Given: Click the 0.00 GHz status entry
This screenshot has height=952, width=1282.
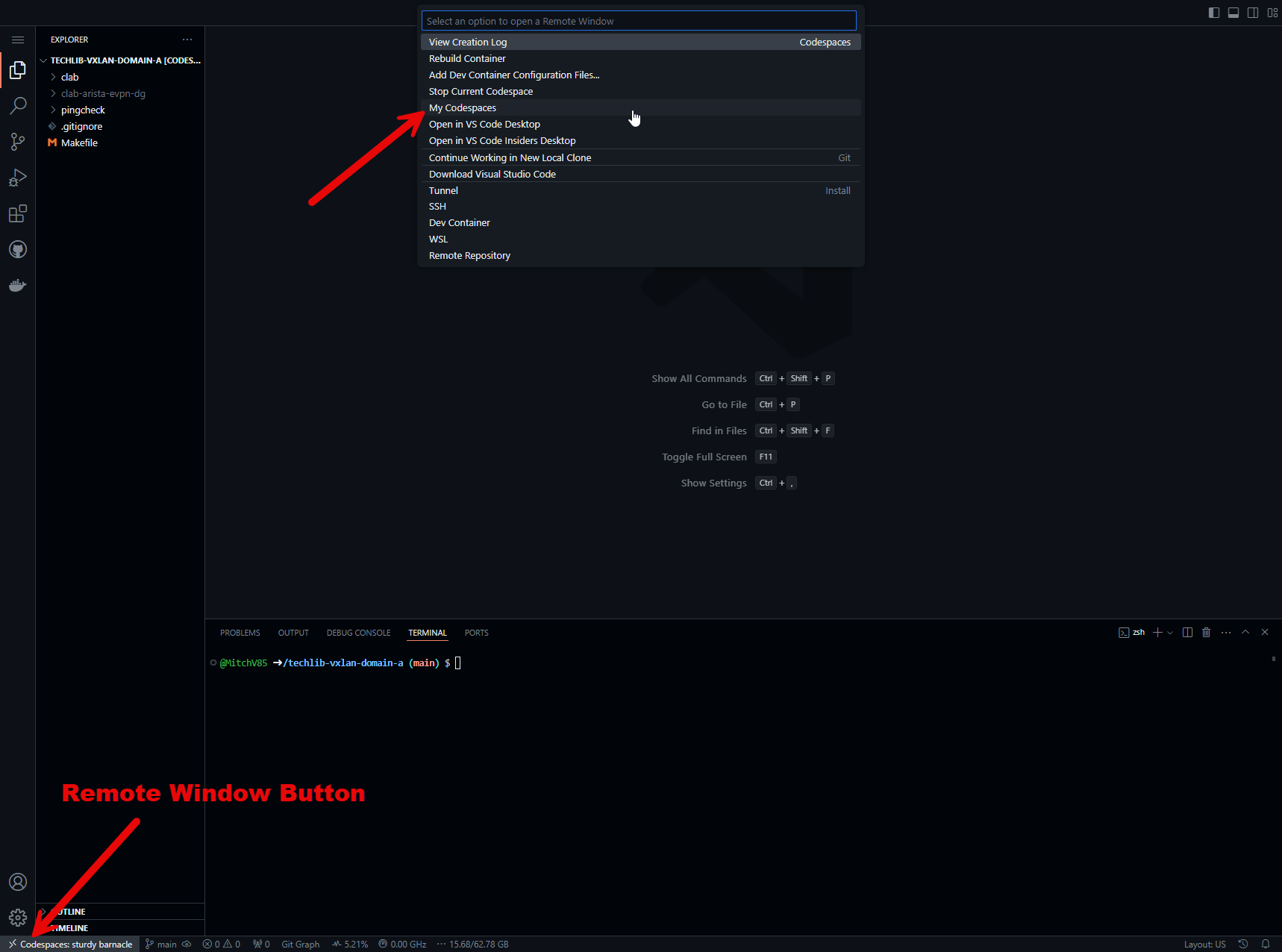Looking at the screenshot, I should [402, 945].
